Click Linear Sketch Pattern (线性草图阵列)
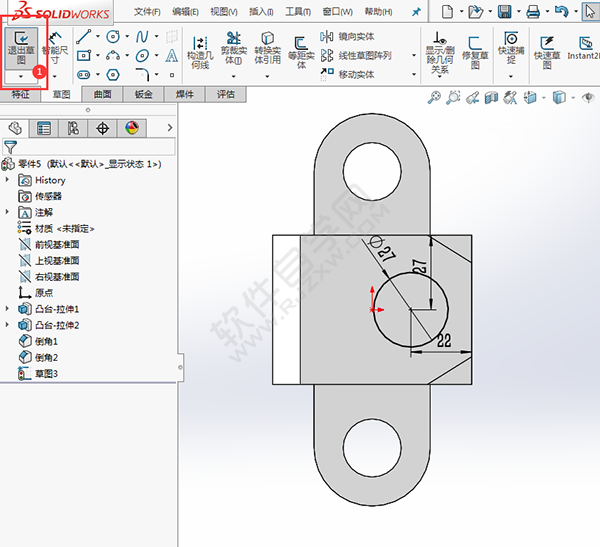This screenshot has width=600, height=547. click(x=355, y=56)
